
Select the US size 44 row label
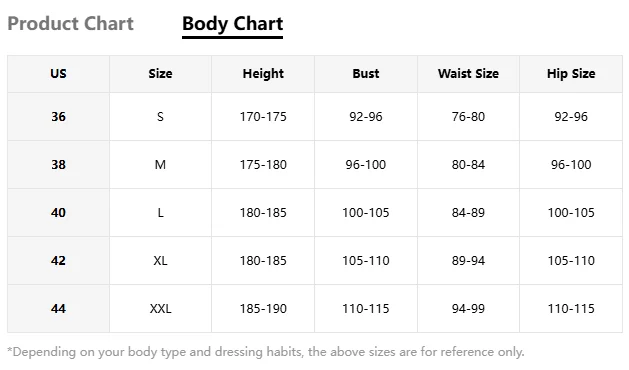[x=59, y=309]
